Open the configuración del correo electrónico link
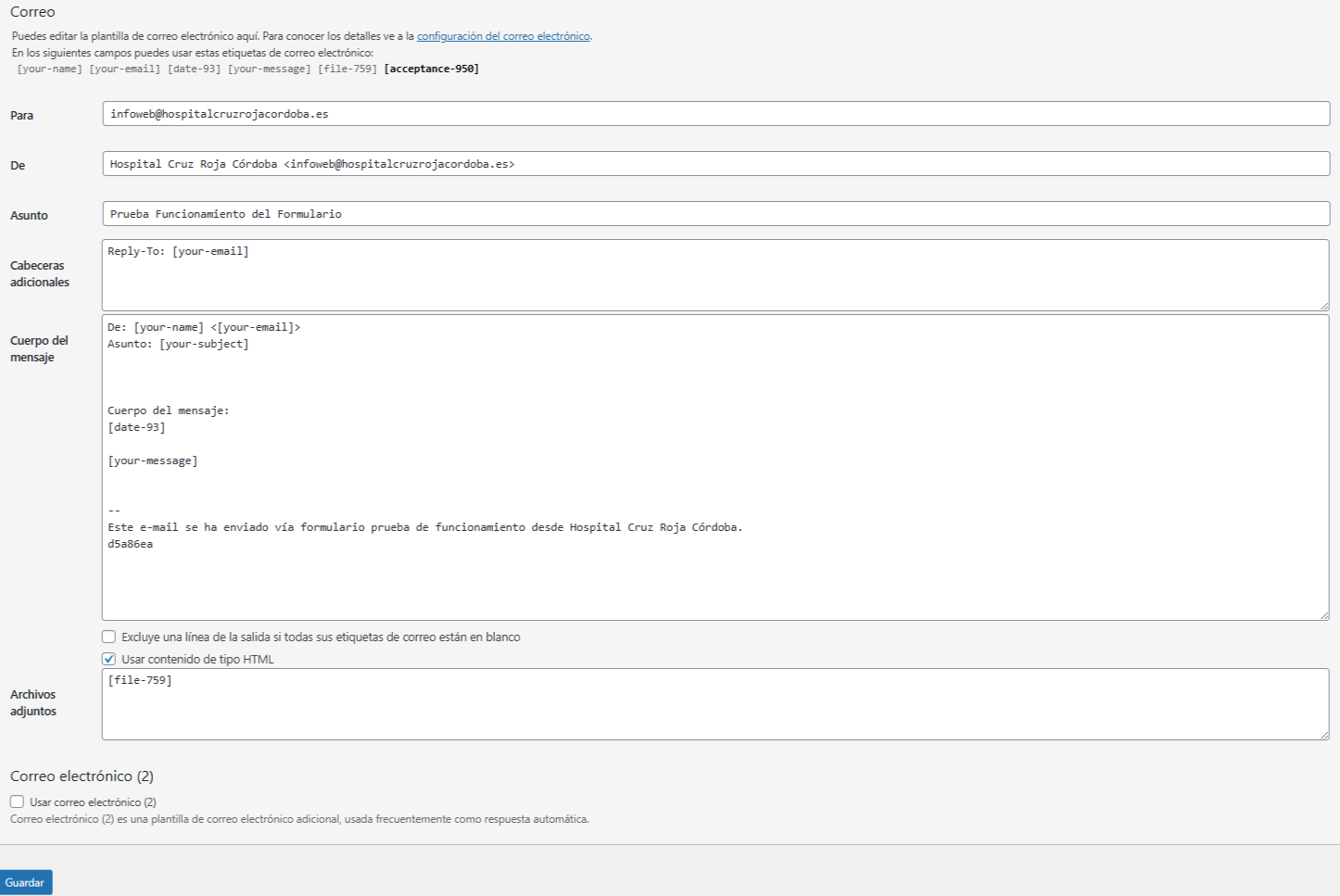Viewport: 1340px width, 896px height. click(503, 36)
